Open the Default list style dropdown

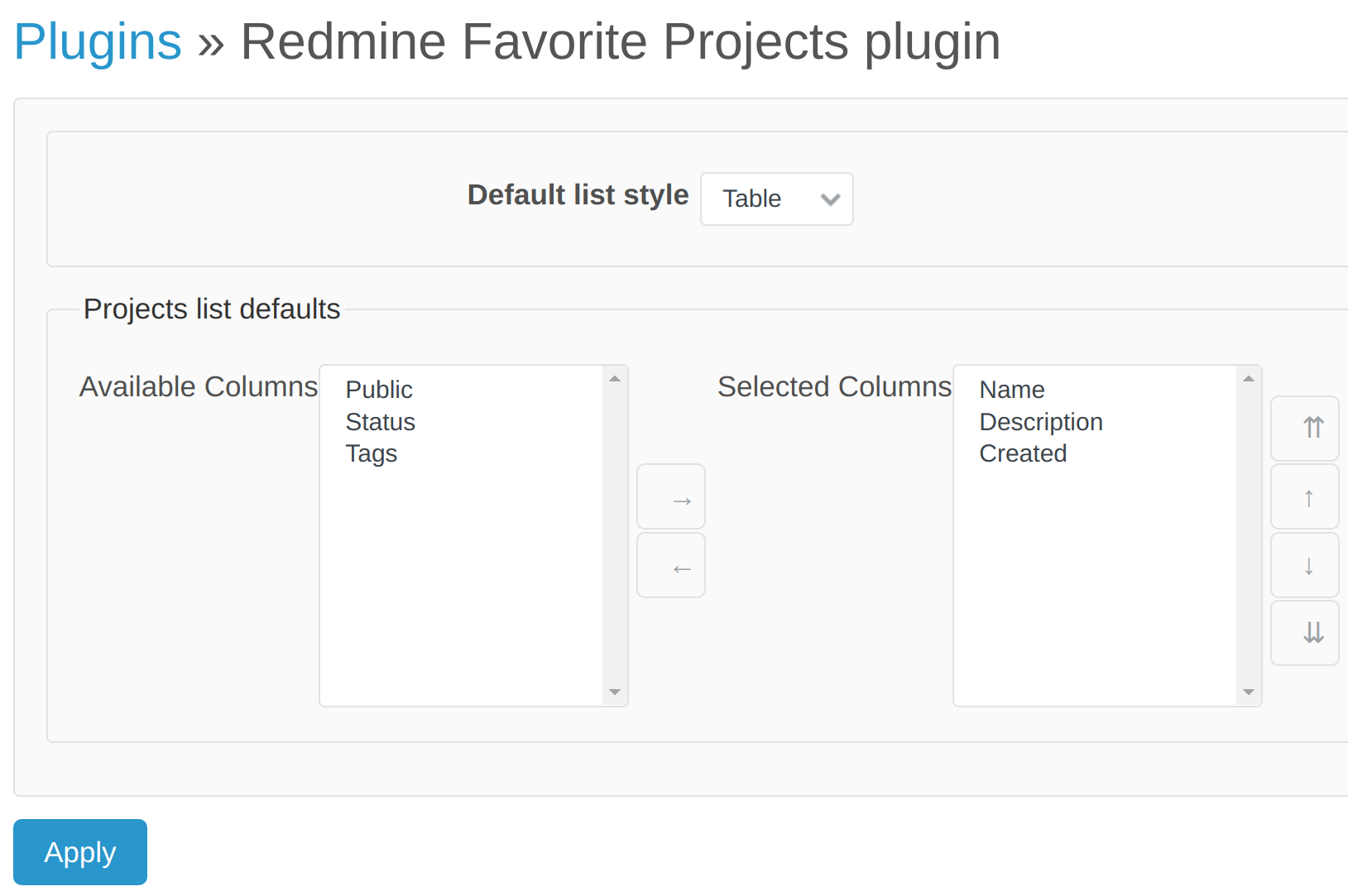click(x=776, y=199)
